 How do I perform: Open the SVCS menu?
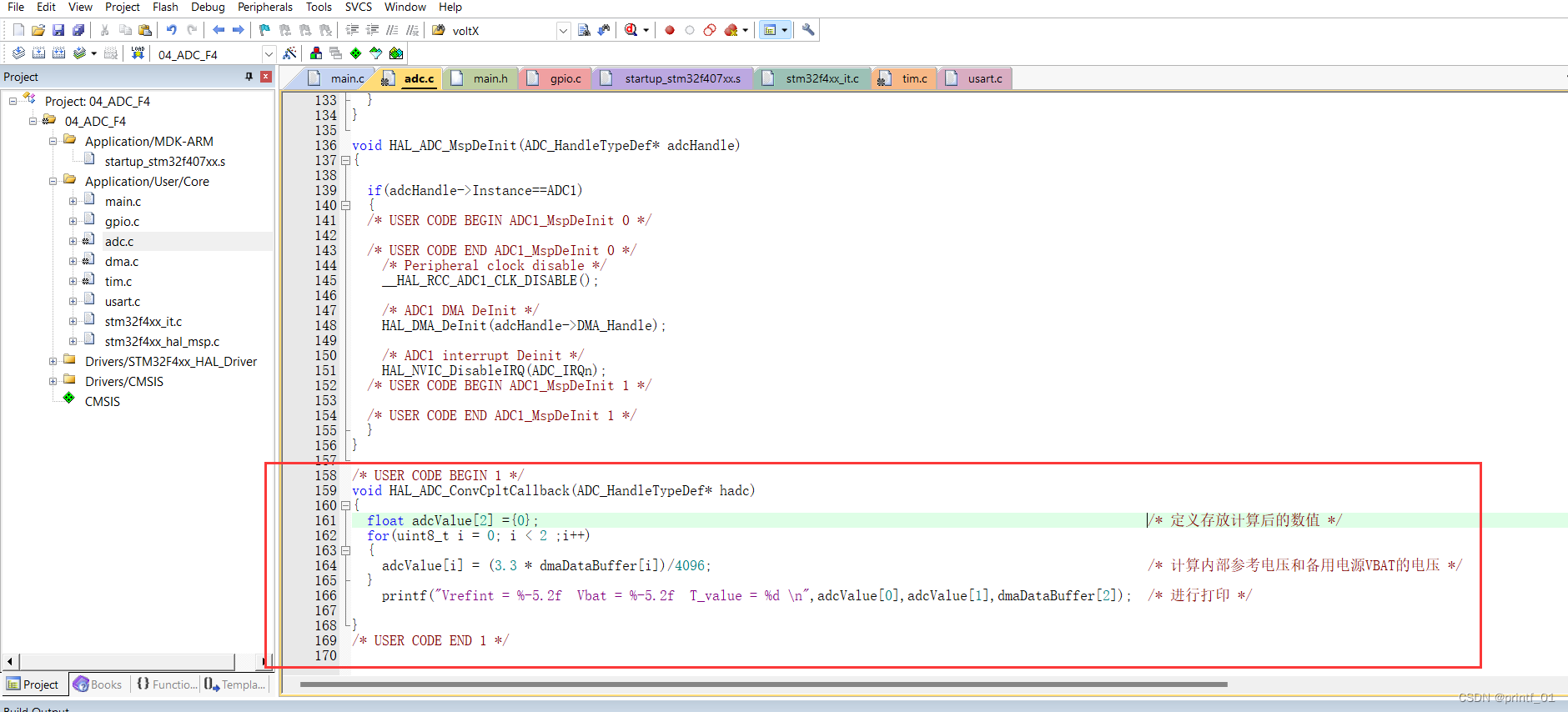click(358, 7)
